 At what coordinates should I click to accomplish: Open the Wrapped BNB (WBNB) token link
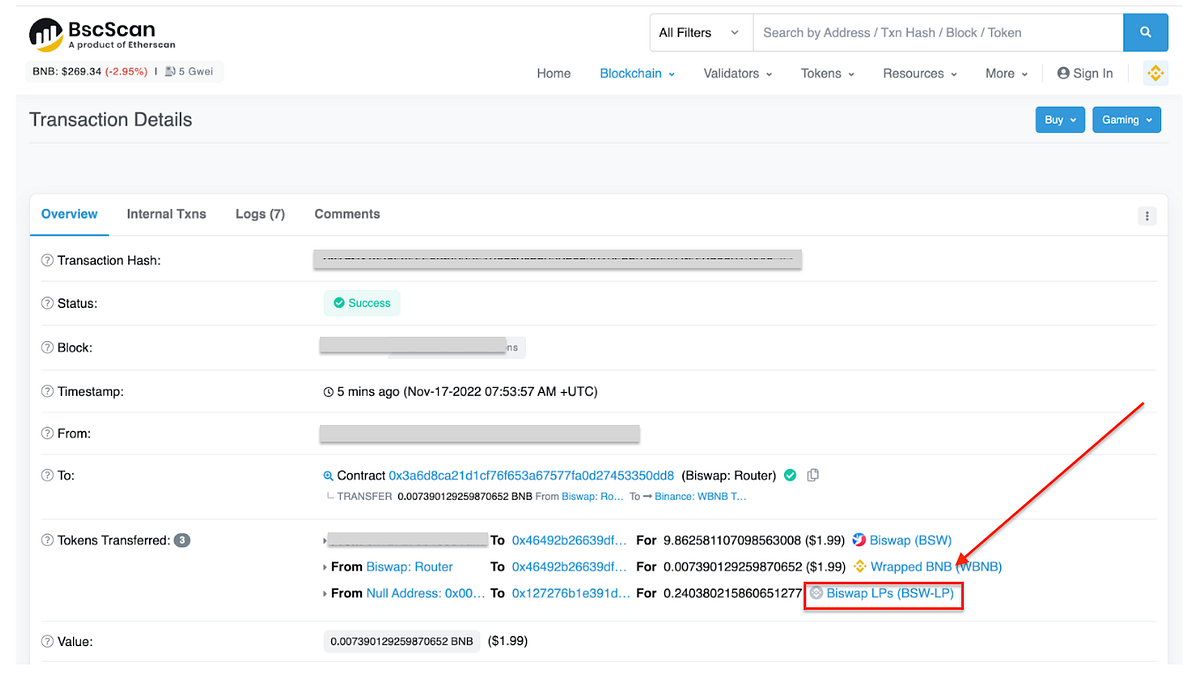[936, 566]
